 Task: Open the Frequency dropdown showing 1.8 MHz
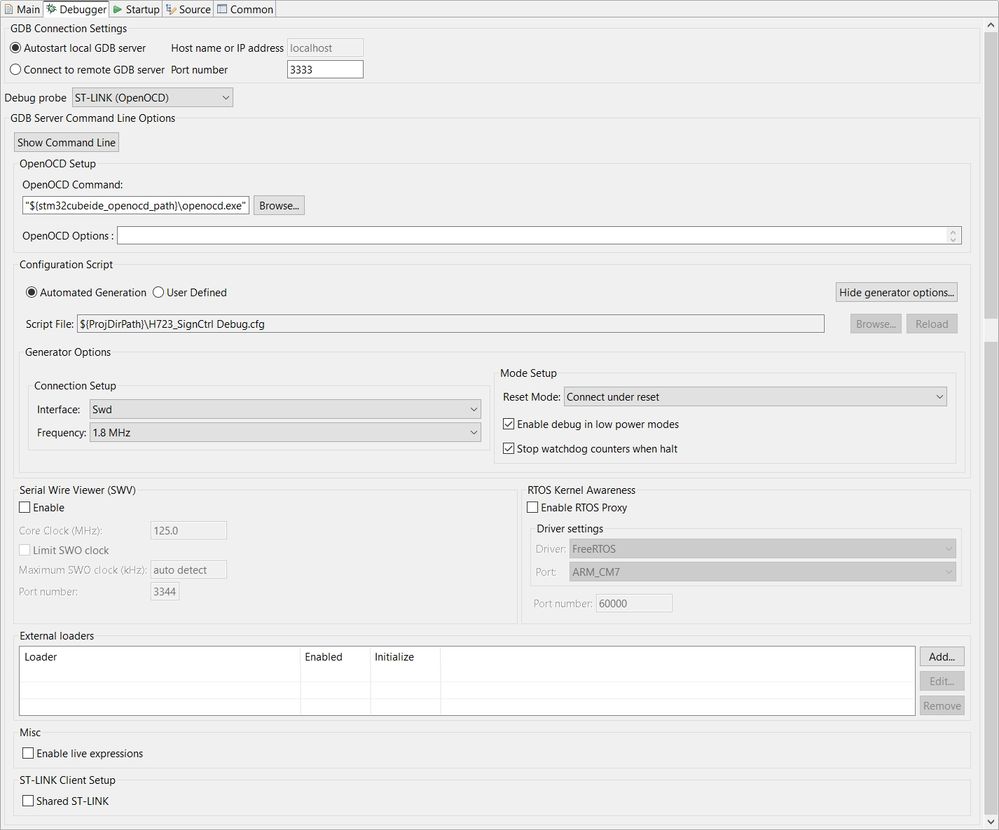(285, 433)
